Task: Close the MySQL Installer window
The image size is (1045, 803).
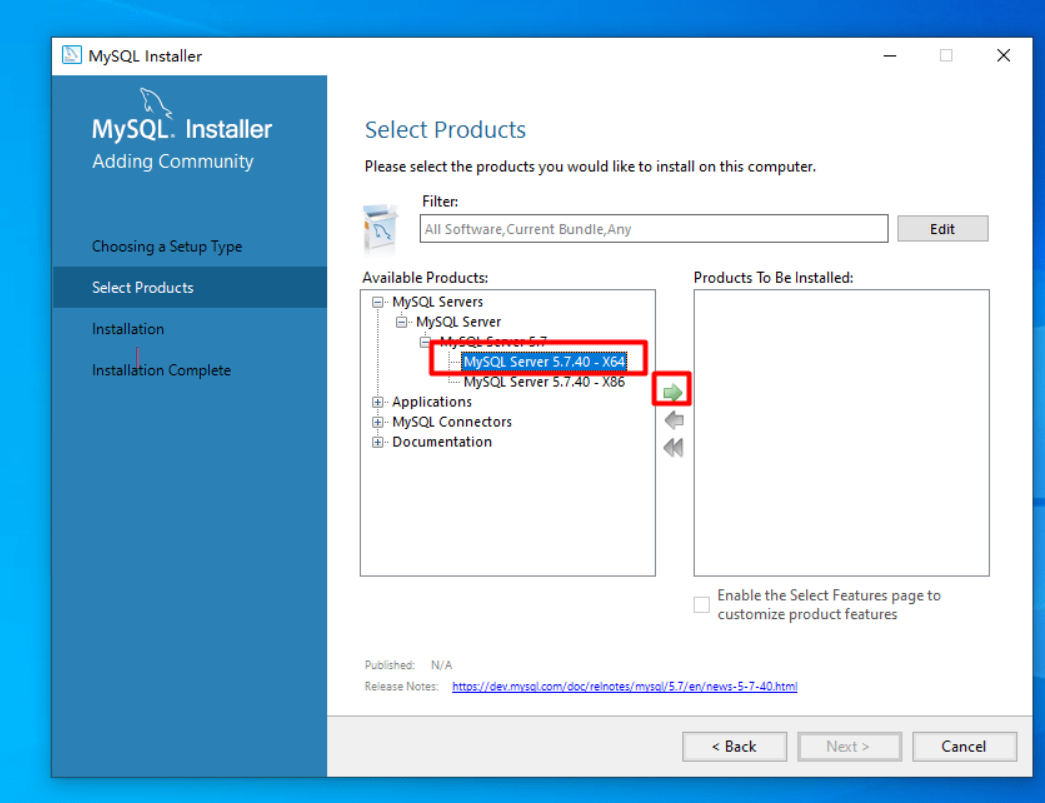Action: coord(1004,56)
